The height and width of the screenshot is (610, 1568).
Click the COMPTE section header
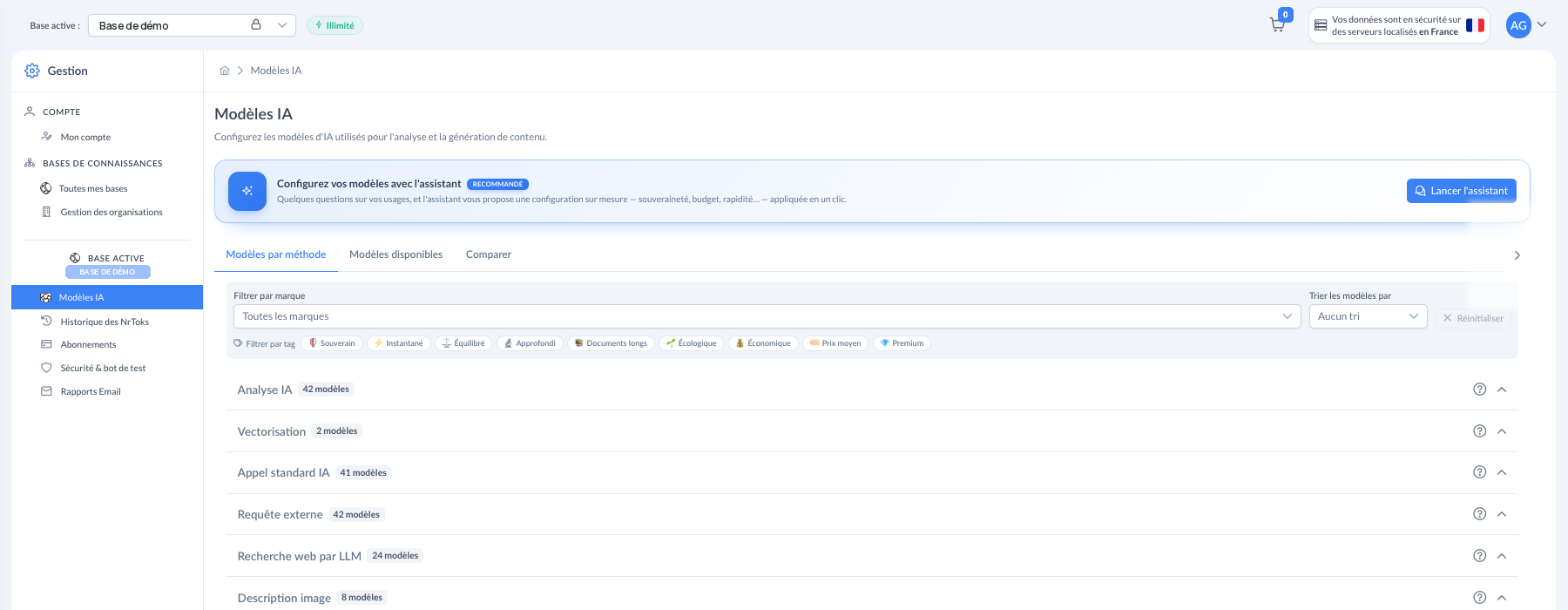click(61, 112)
